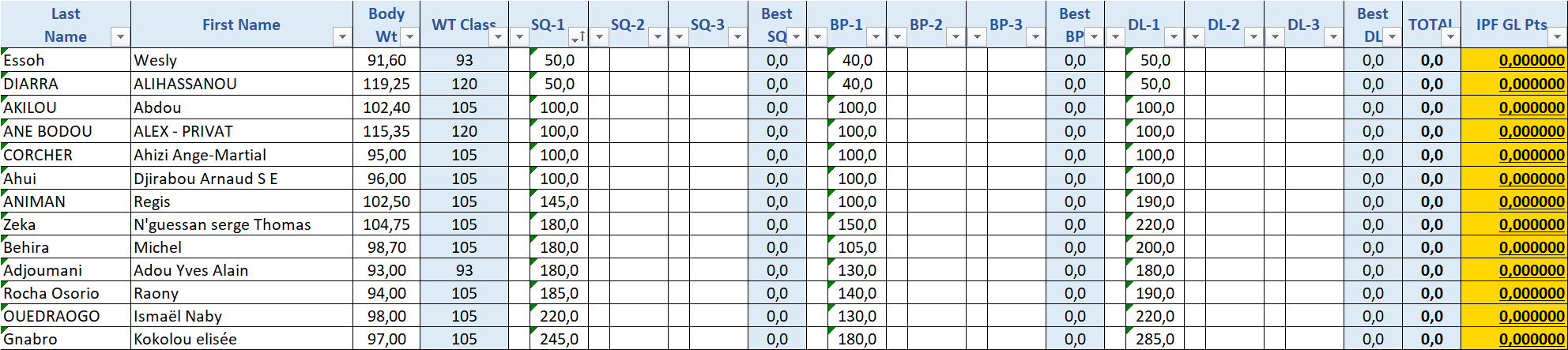Screen dimensions: 1568x350
Task: Select the DL-1 cell showing 285,0
Action: 1155,339
